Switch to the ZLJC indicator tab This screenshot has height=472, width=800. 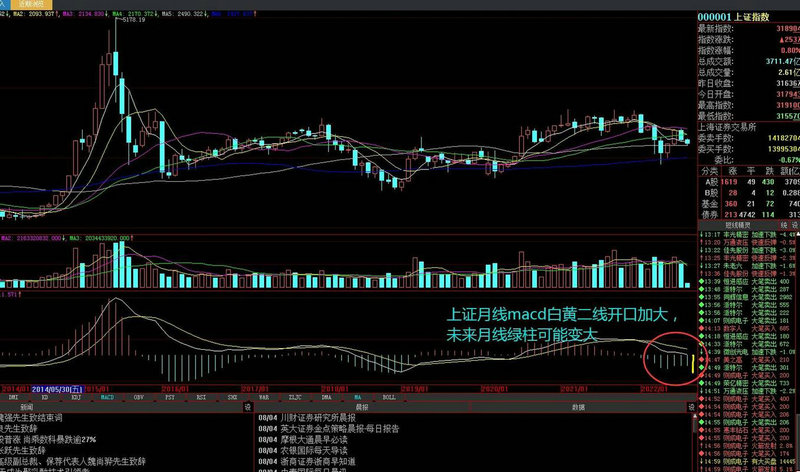294,397
